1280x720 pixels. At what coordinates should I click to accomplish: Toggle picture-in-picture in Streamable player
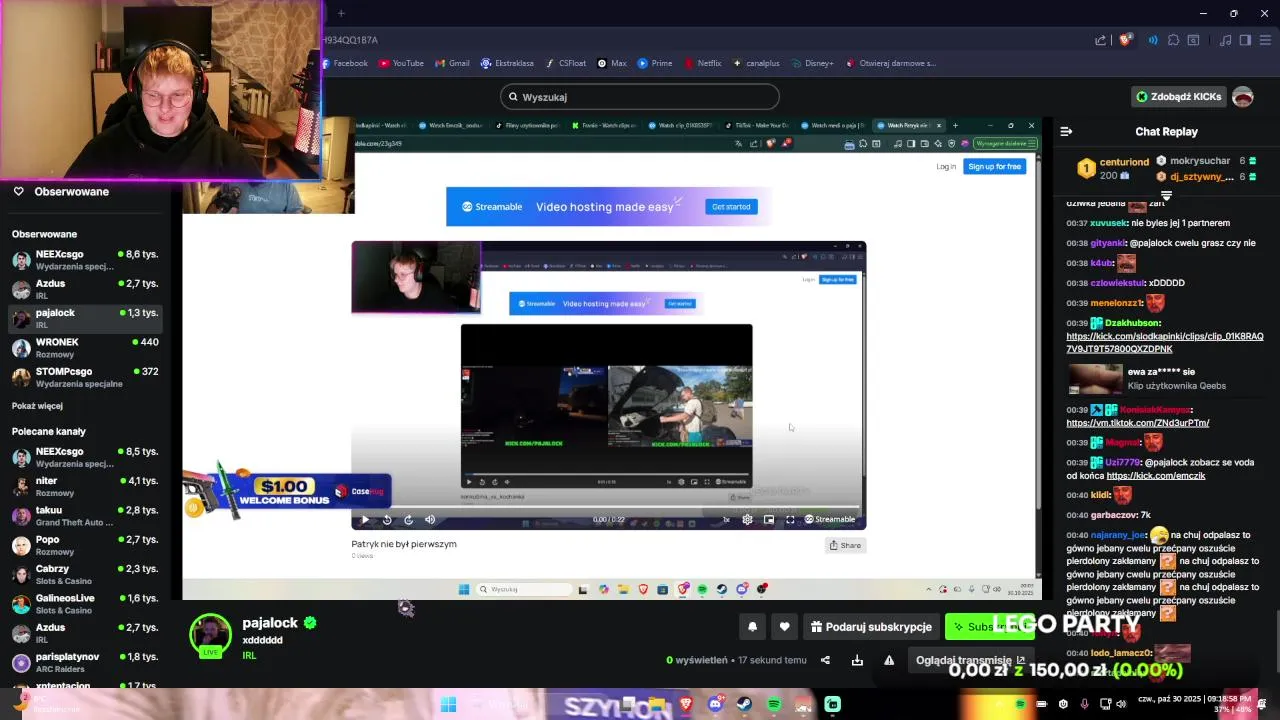[x=768, y=519]
